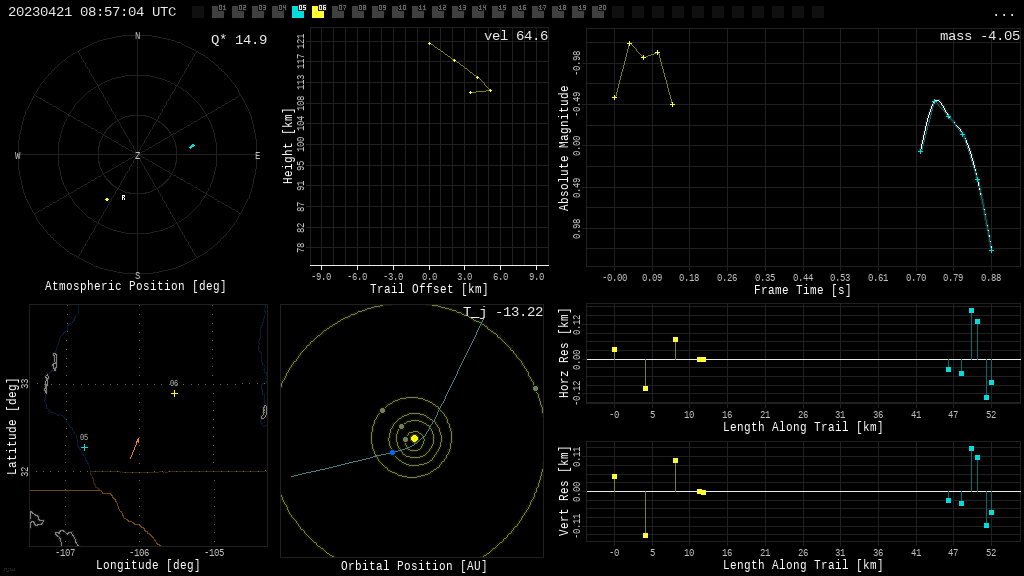Toggle station 20 square in top bar

click(x=598, y=12)
